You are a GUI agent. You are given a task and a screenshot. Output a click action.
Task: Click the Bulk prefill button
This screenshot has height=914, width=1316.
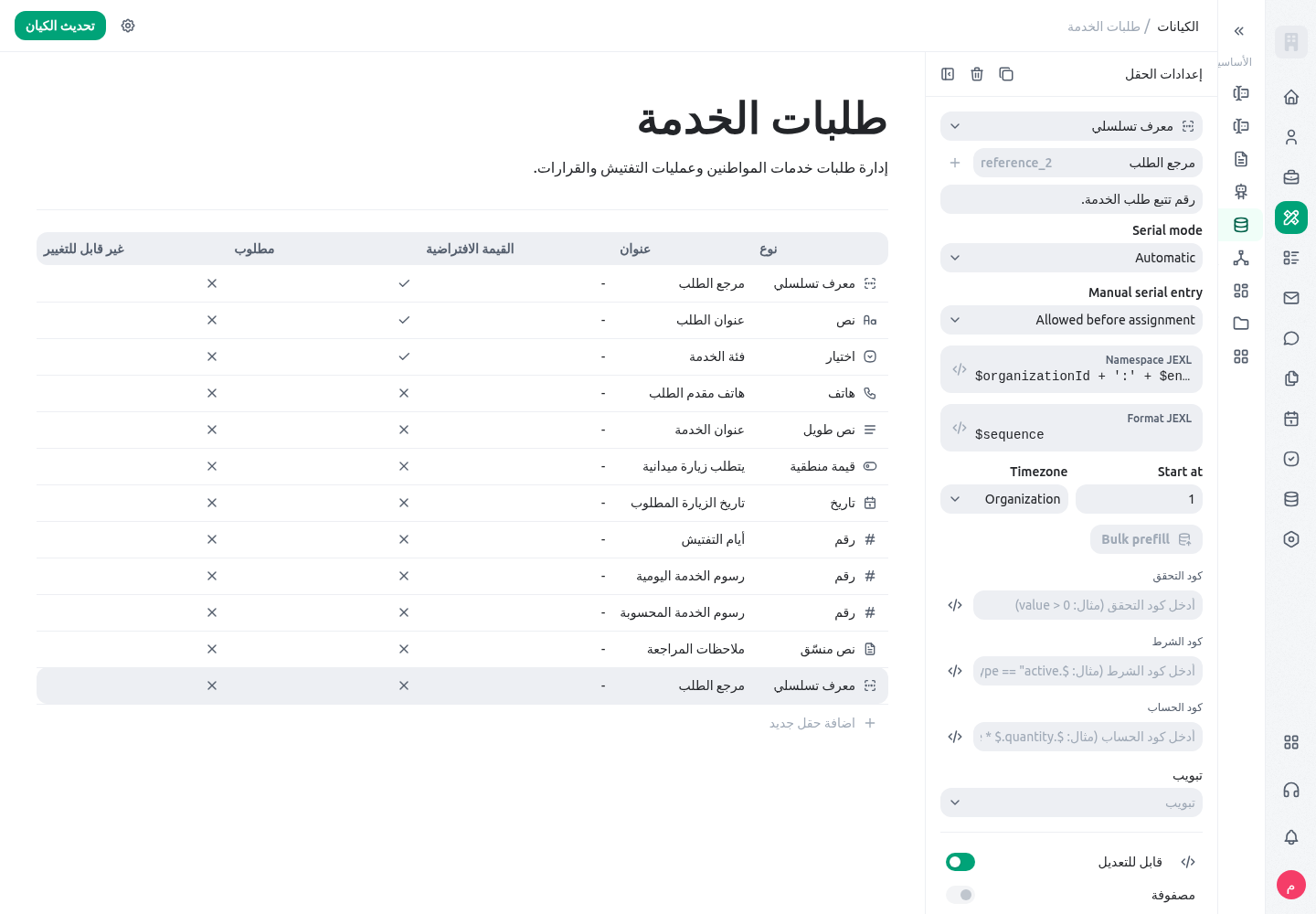(1146, 539)
